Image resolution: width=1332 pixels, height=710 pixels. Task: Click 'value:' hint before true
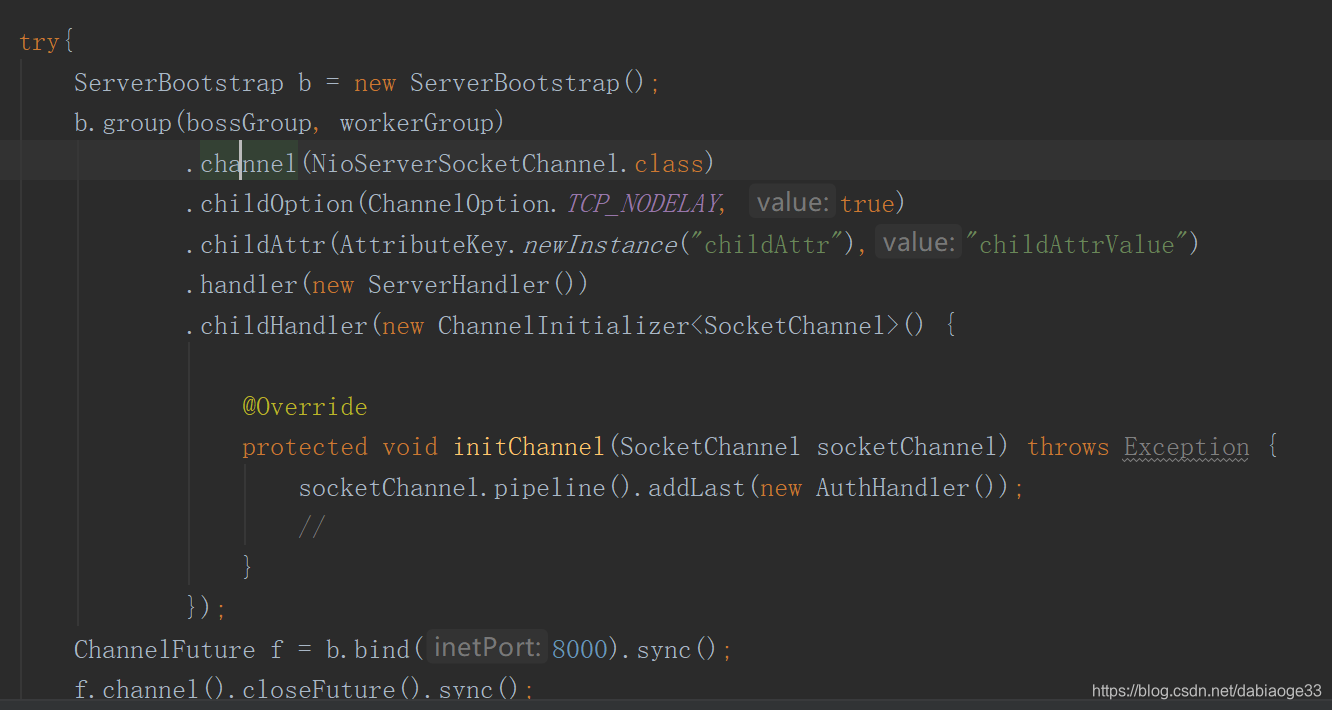click(794, 203)
